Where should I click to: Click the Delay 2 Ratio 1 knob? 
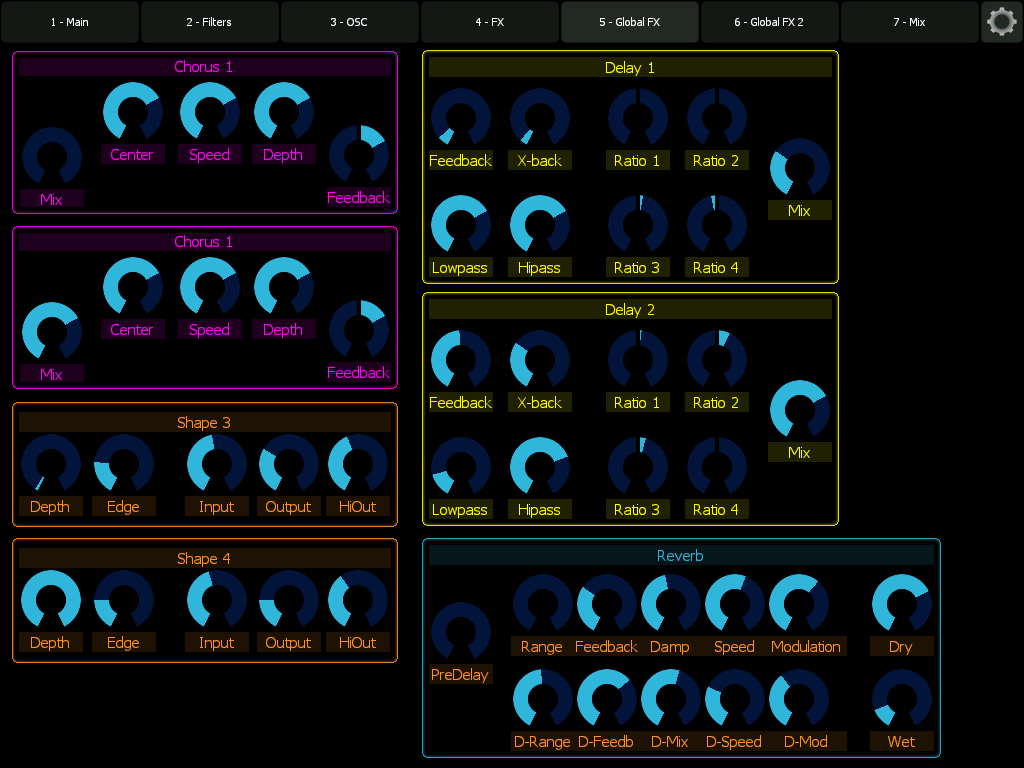(x=638, y=360)
